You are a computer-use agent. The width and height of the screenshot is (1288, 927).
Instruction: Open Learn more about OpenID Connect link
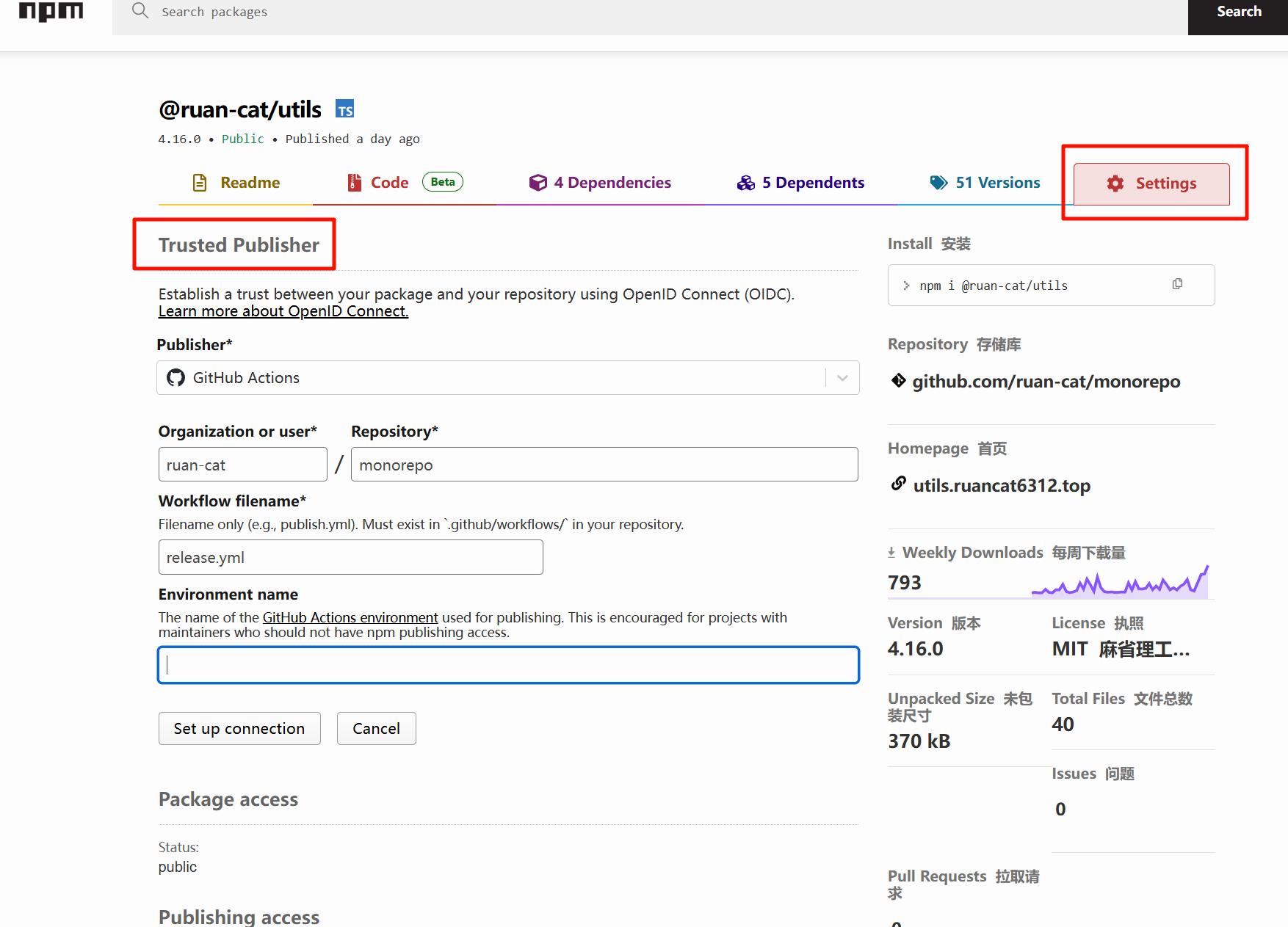click(283, 311)
